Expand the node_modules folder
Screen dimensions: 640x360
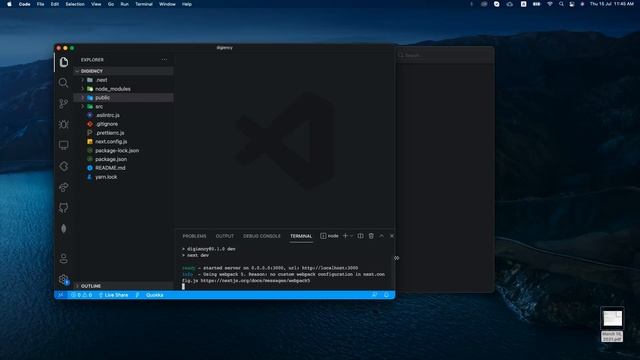point(123,89)
